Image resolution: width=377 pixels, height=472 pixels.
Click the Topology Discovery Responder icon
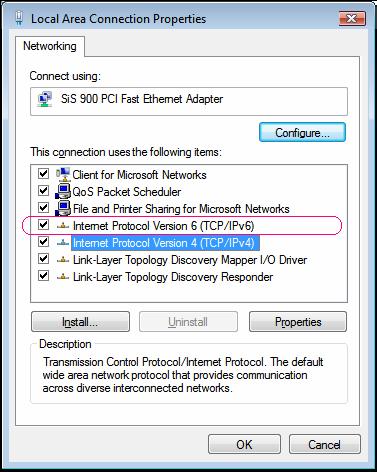pos(63,277)
